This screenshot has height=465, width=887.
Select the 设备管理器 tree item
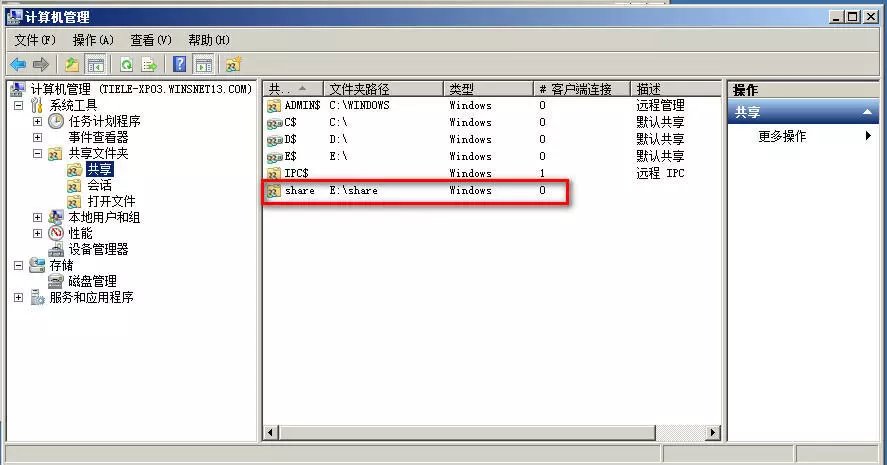pyautogui.click(x=98, y=249)
